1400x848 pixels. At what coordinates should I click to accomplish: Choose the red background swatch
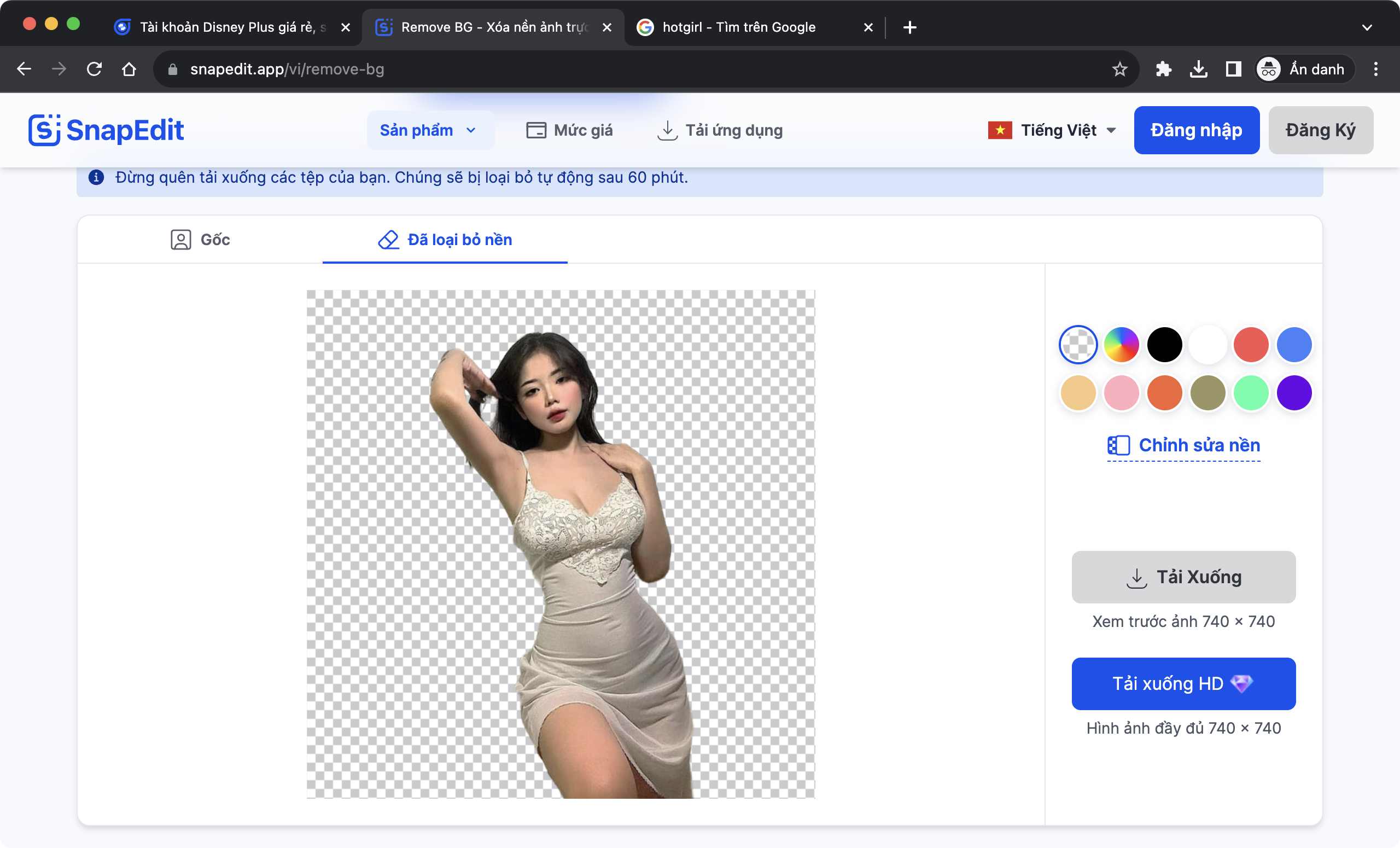click(x=1251, y=345)
